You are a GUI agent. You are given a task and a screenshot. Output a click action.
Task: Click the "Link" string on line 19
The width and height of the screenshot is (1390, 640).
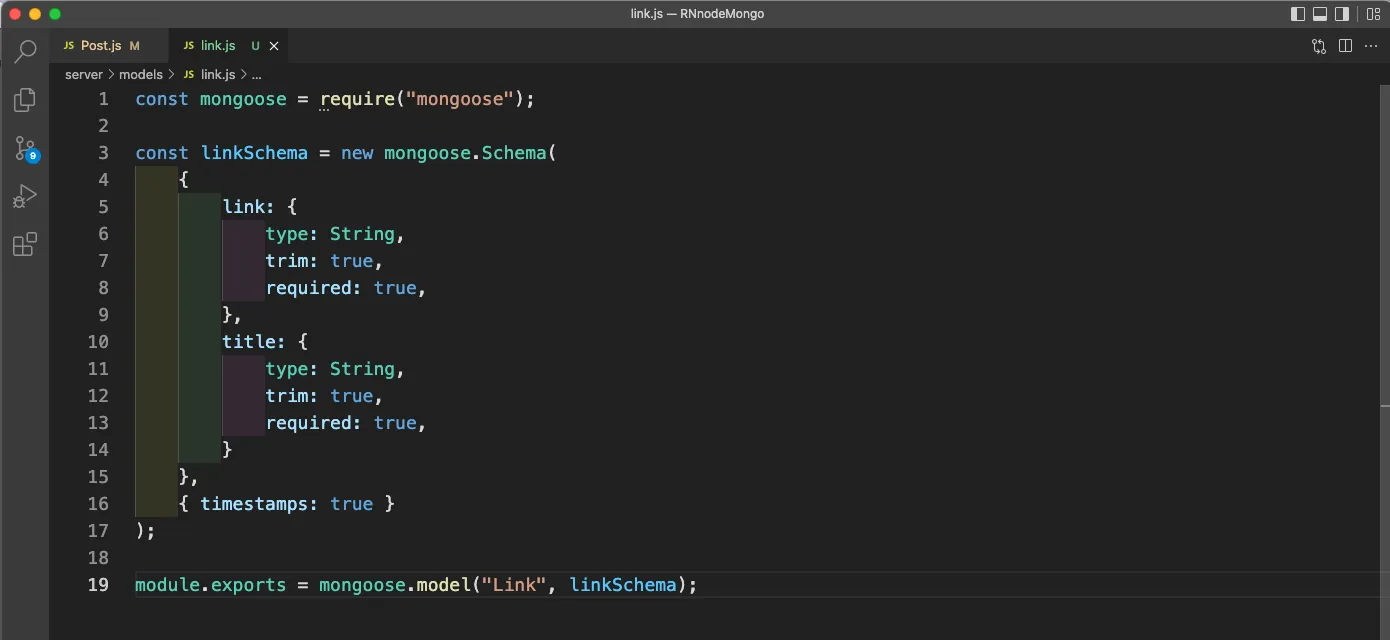coord(514,585)
